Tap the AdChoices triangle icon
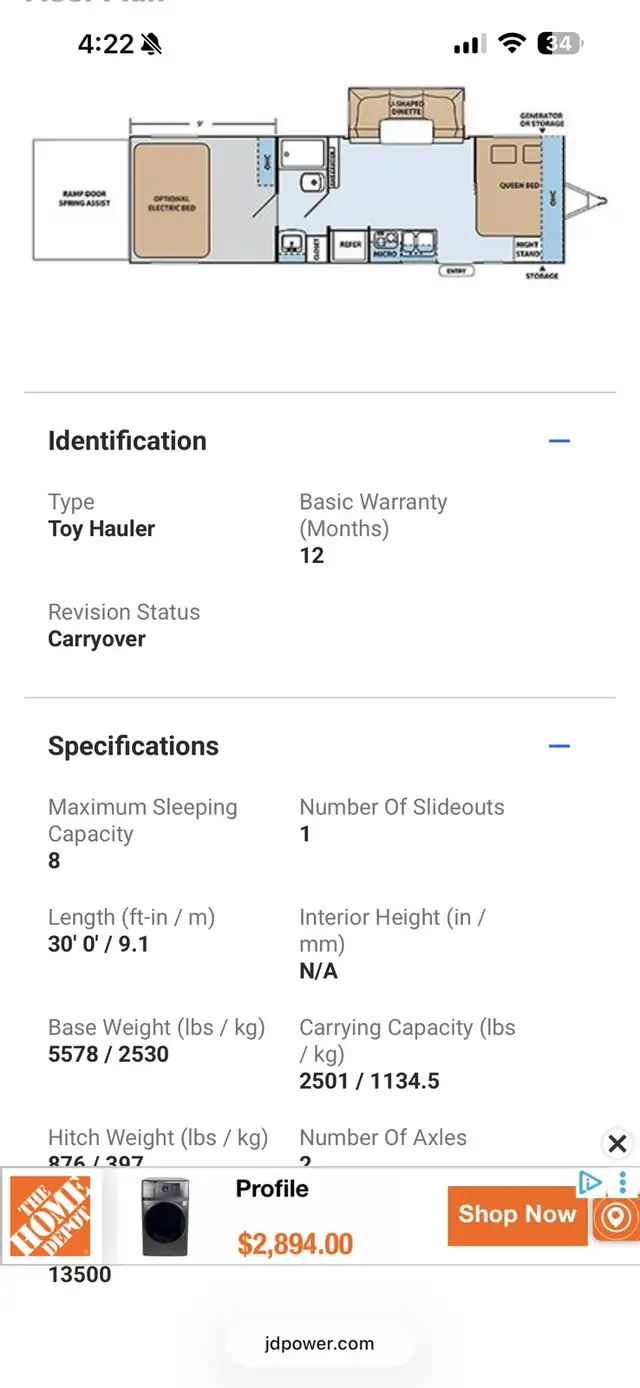 point(590,1183)
